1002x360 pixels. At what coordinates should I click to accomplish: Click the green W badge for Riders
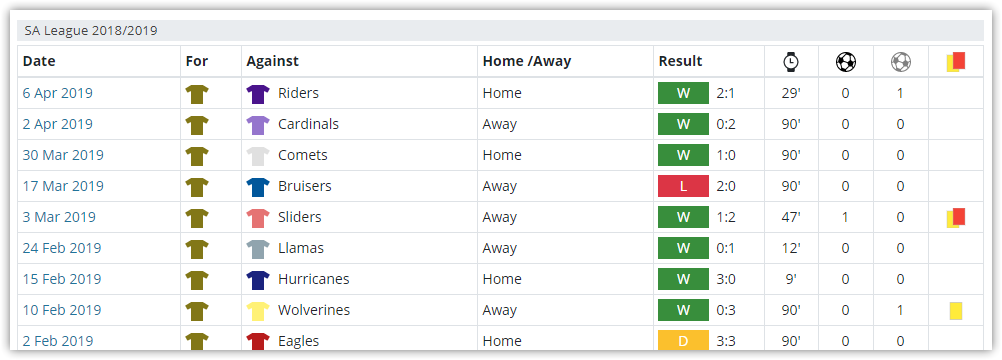[x=683, y=93]
